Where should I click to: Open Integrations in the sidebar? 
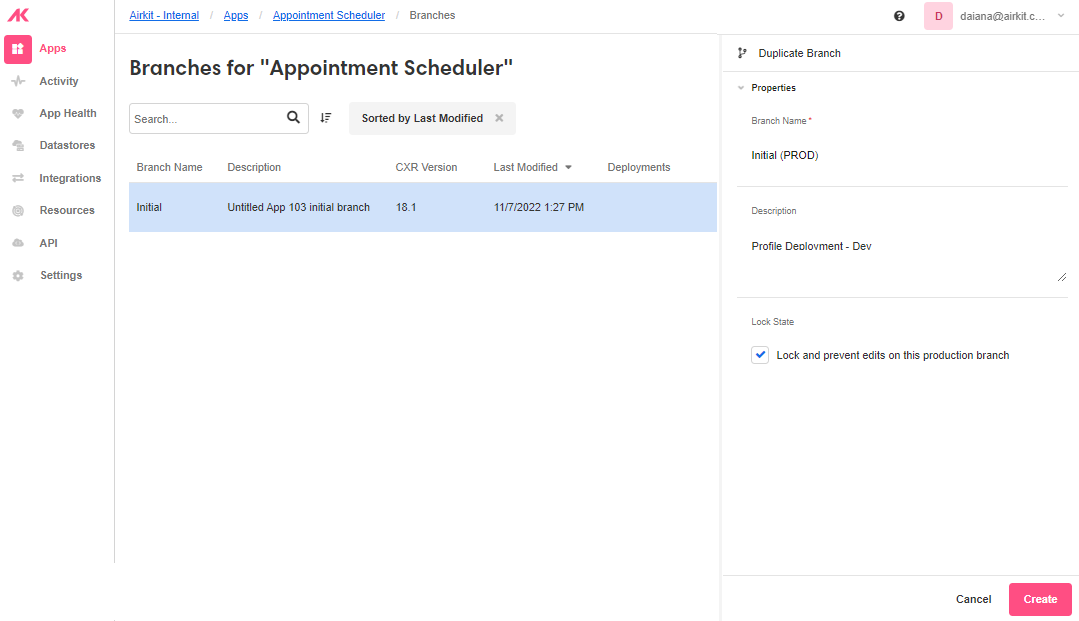(70, 178)
